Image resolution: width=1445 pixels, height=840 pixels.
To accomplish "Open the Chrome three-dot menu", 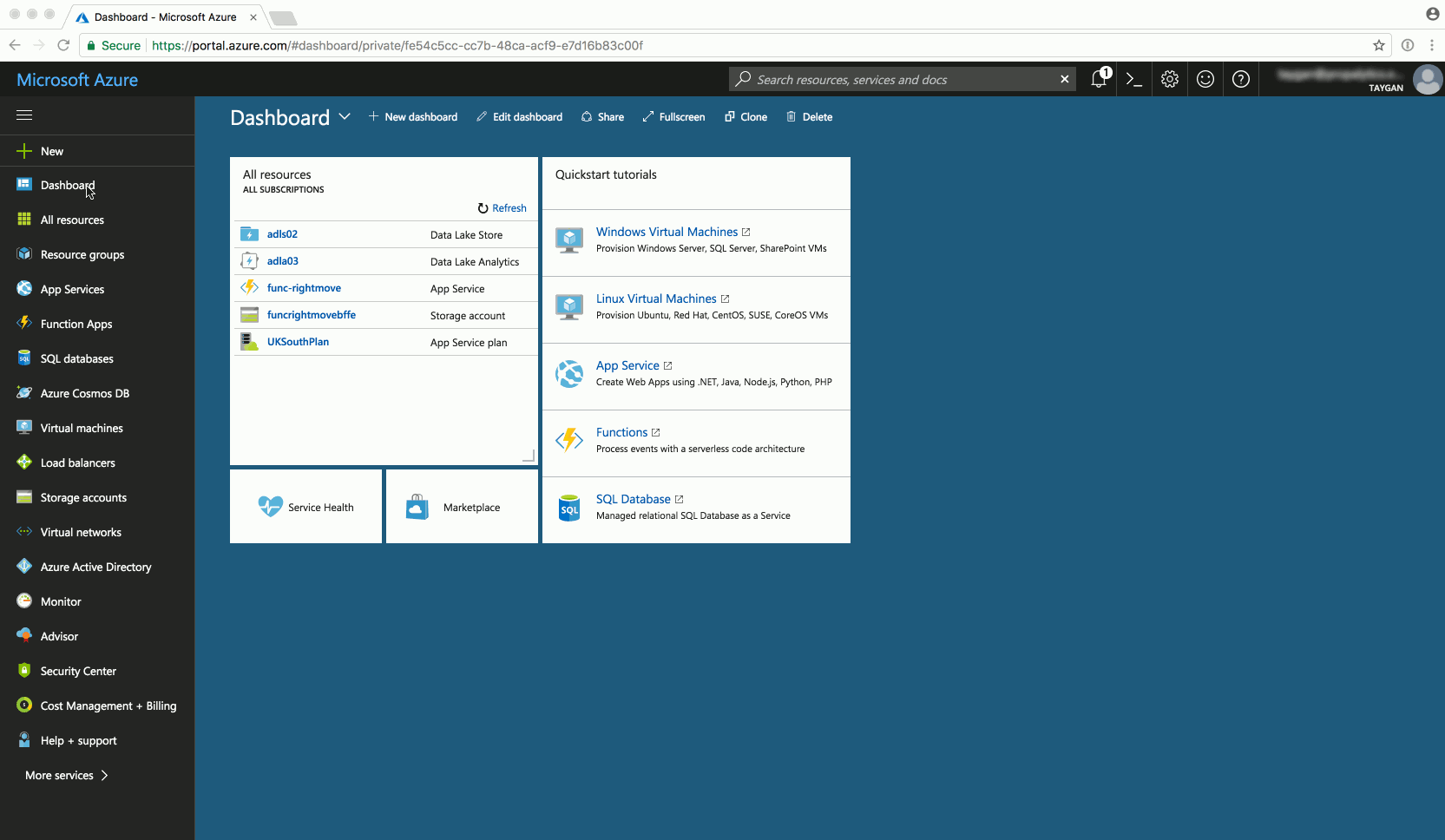I will click(1432, 45).
